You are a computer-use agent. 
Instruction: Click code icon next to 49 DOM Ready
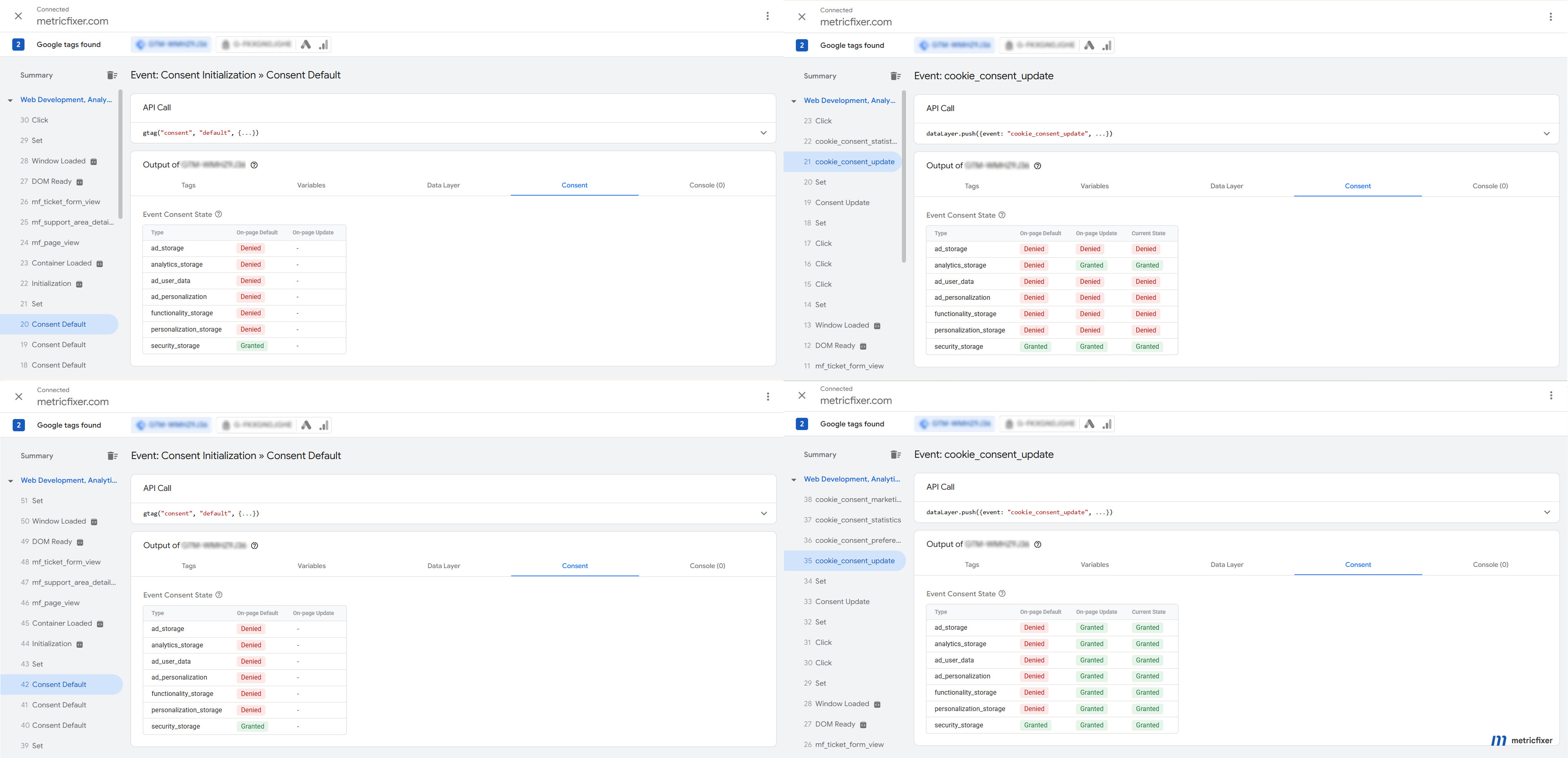click(80, 542)
